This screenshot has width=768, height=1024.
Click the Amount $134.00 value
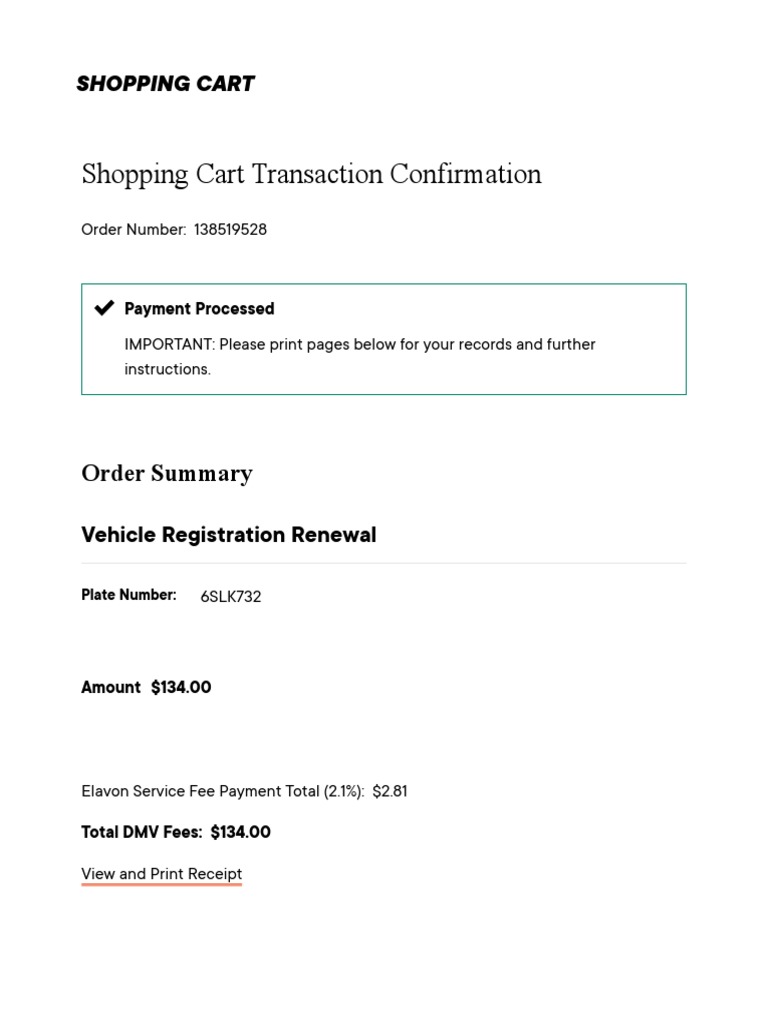tap(181, 687)
